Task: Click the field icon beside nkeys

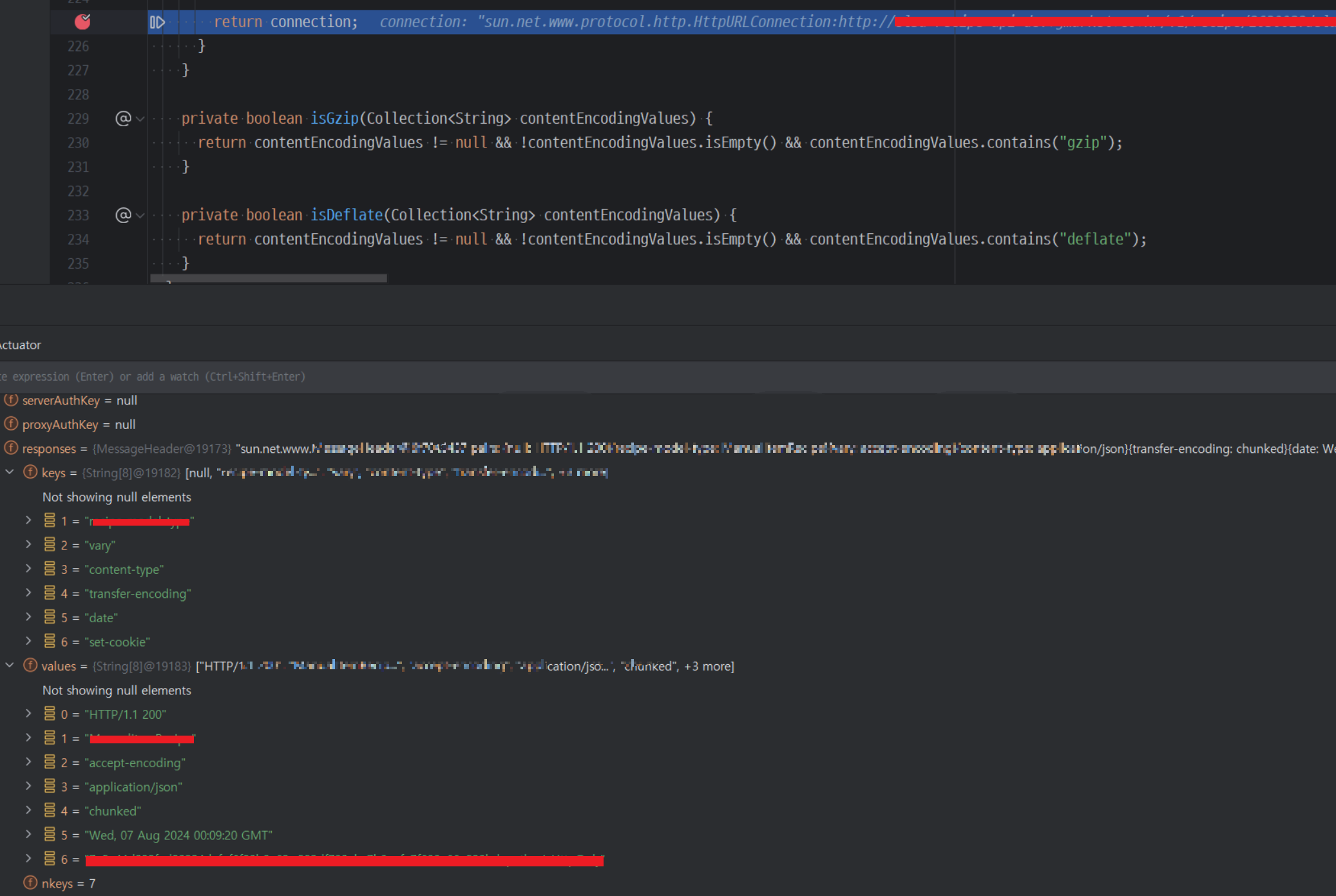Action: point(30,882)
